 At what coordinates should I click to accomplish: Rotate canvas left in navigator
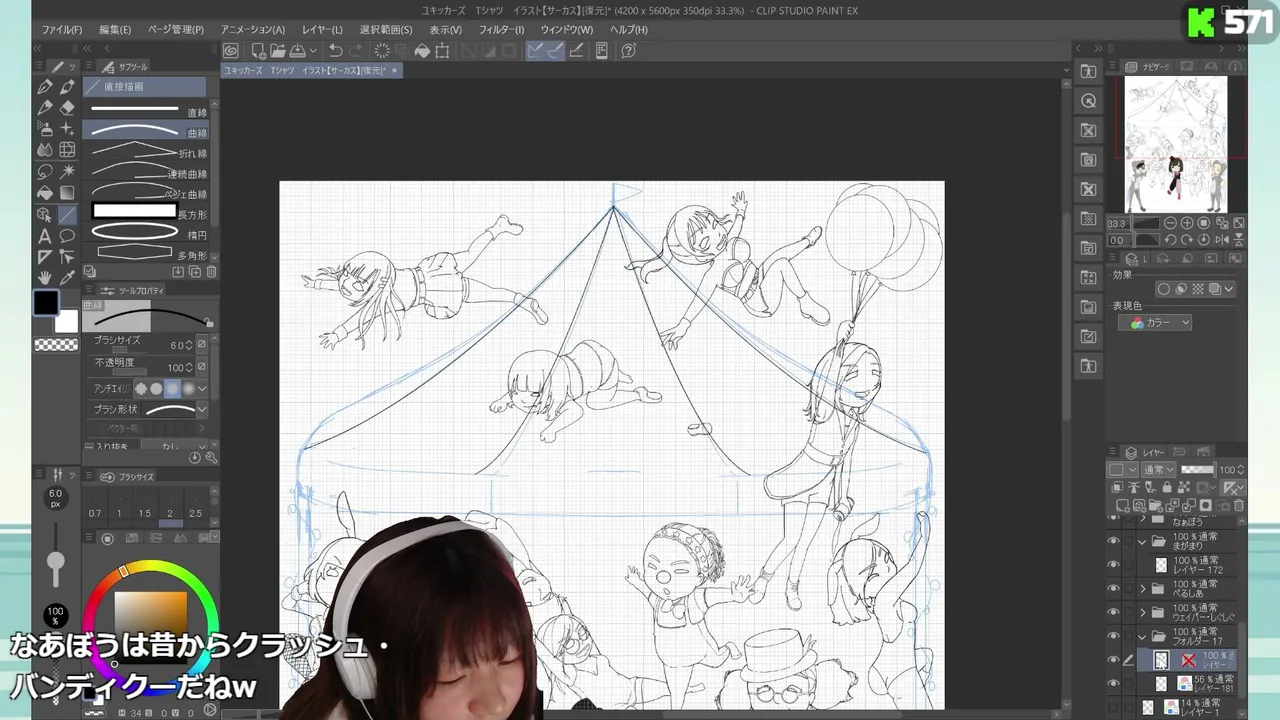click(x=1170, y=240)
